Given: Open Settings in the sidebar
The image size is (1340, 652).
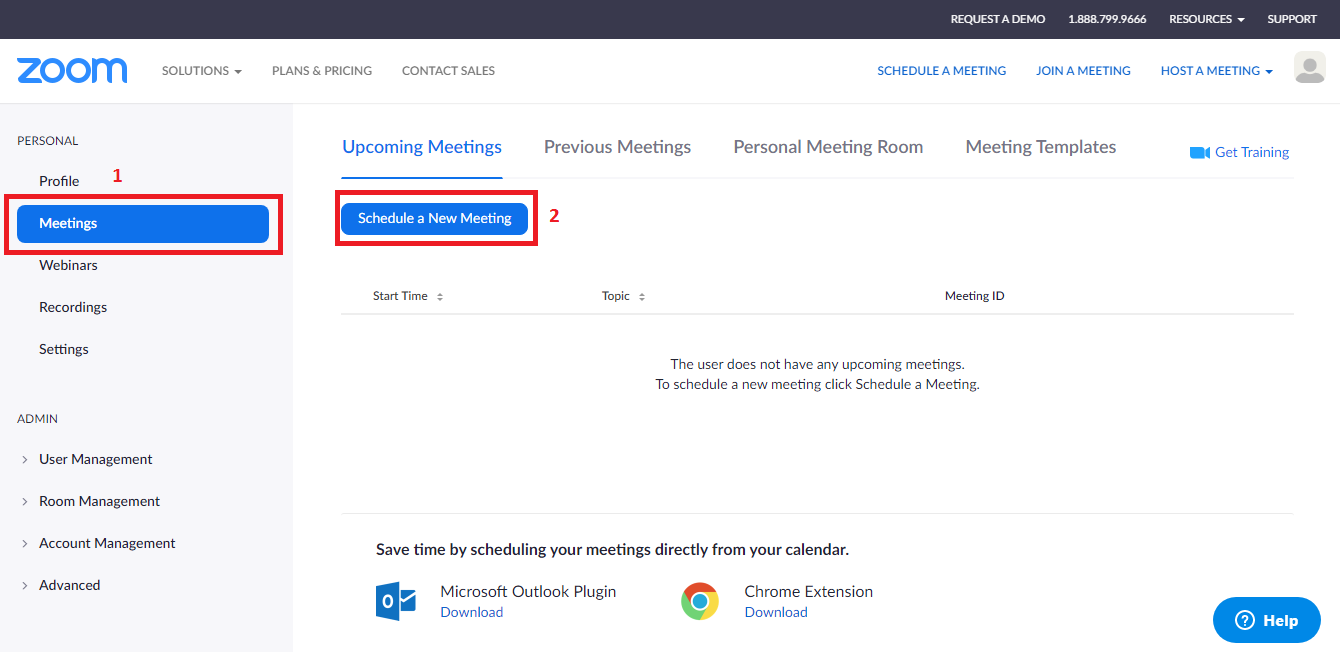Looking at the screenshot, I should (64, 349).
